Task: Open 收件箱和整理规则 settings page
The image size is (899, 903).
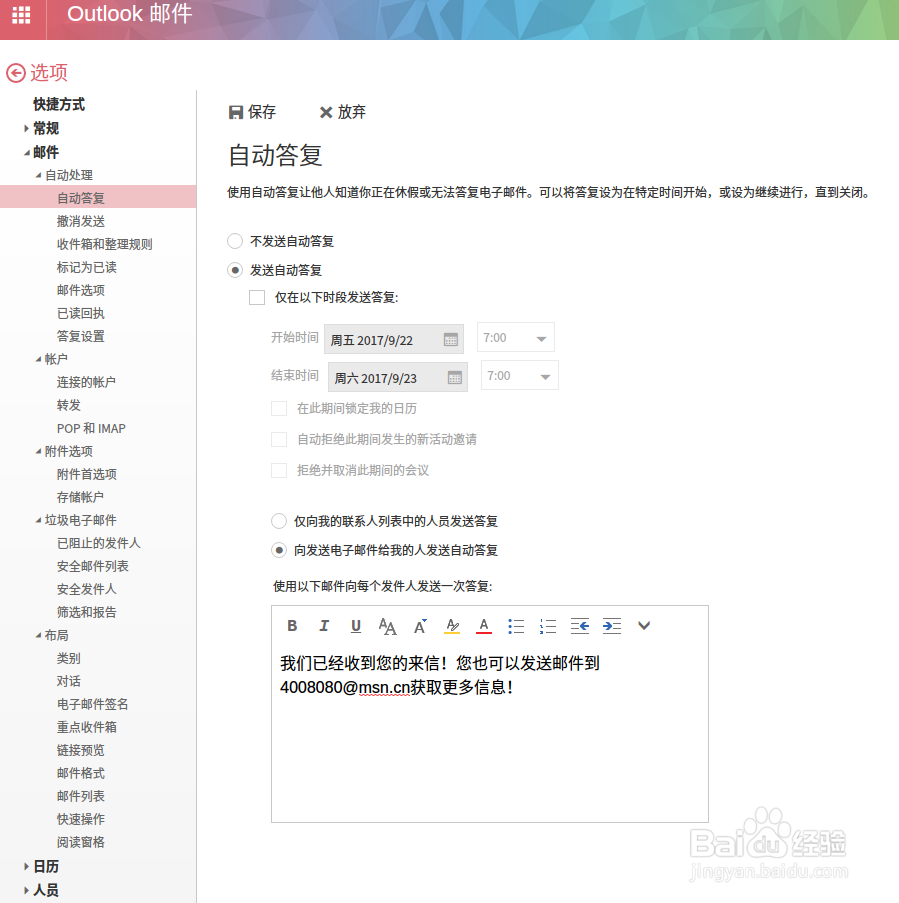Action: click(104, 245)
